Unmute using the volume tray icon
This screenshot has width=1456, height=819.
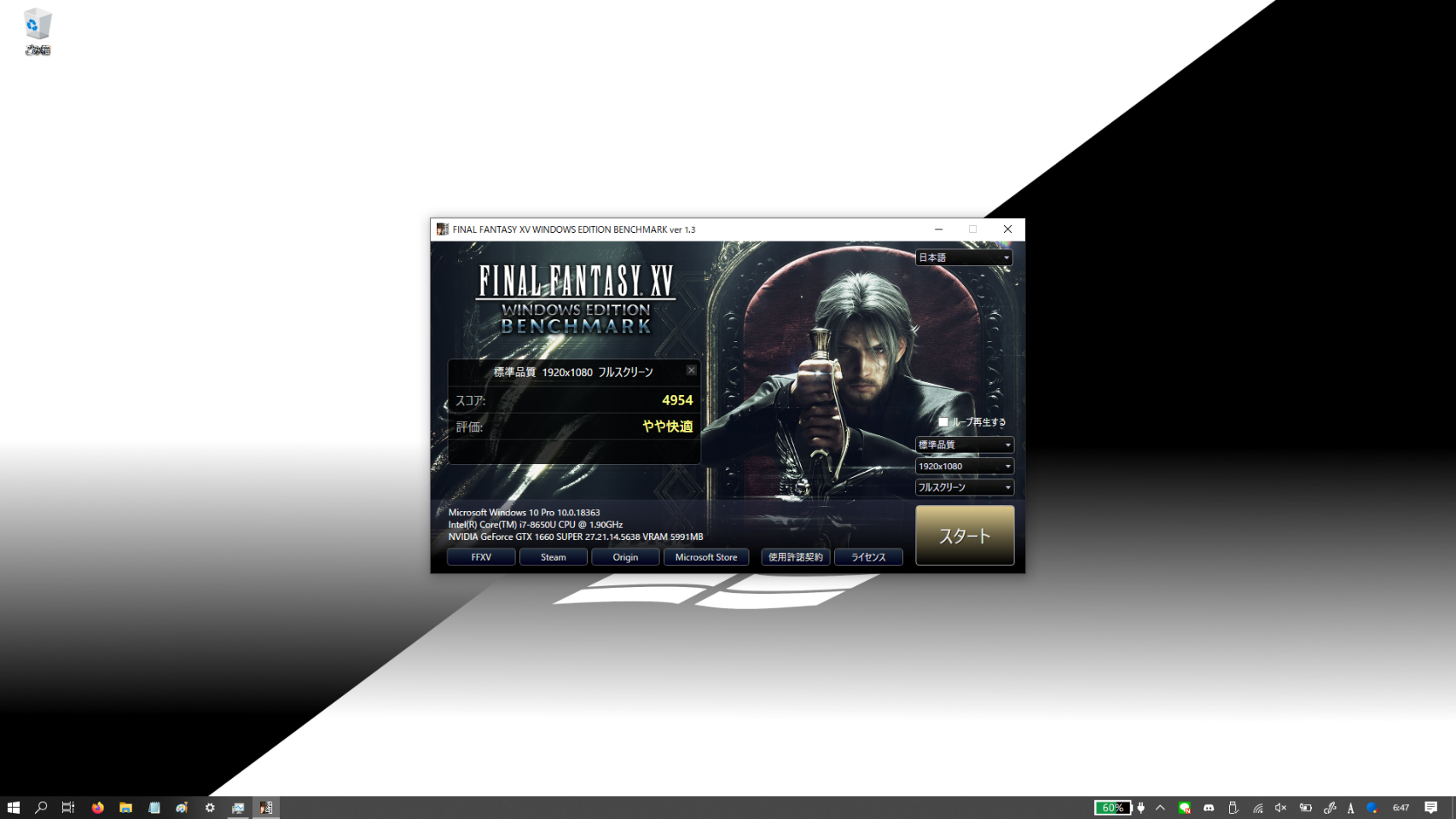pos(1280,807)
